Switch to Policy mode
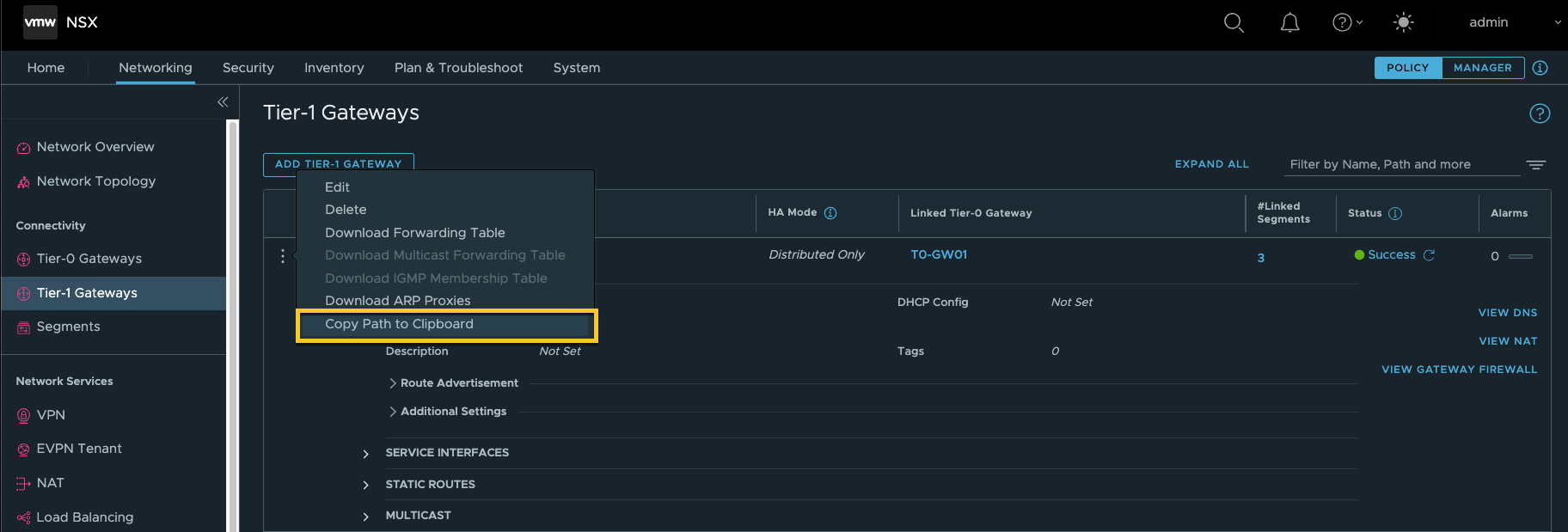Image resolution: width=1568 pixels, height=532 pixels. pos(1407,68)
